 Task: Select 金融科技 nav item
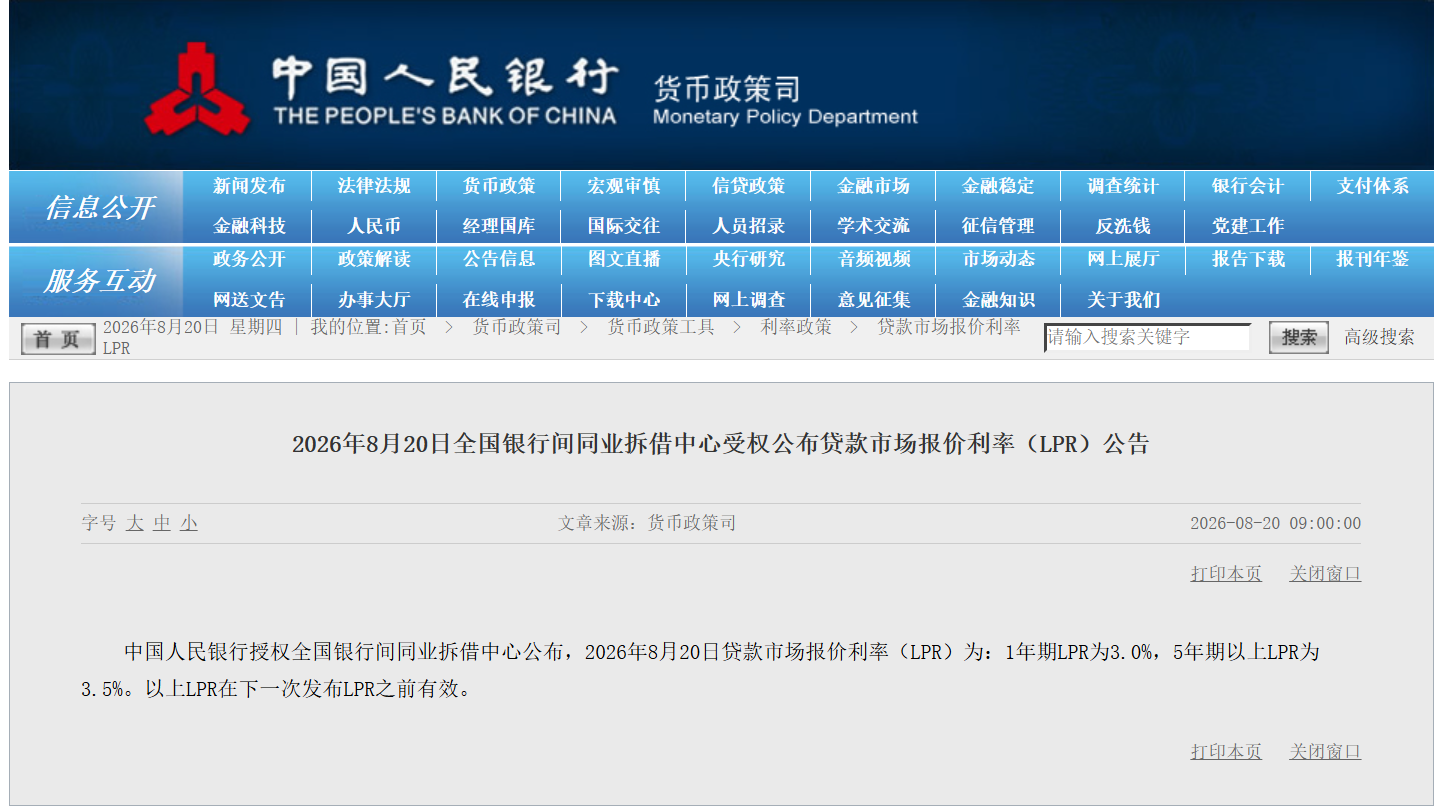tap(249, 226)
